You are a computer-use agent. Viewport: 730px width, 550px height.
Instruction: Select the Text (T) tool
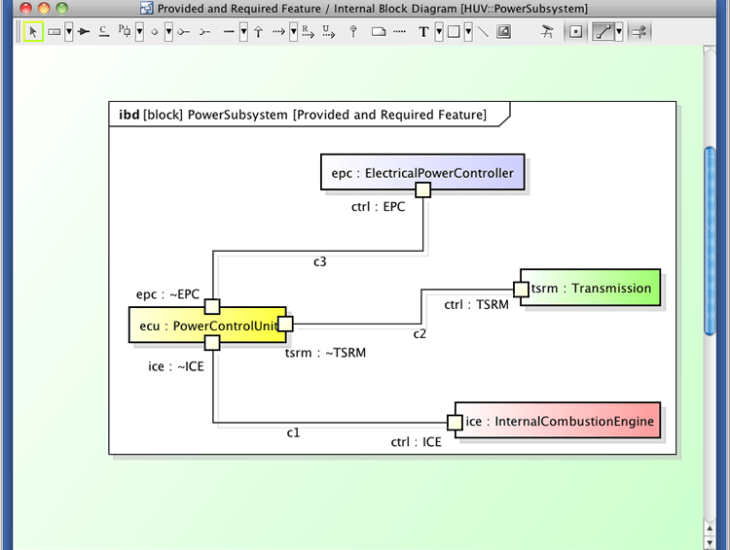click(424, 32)
